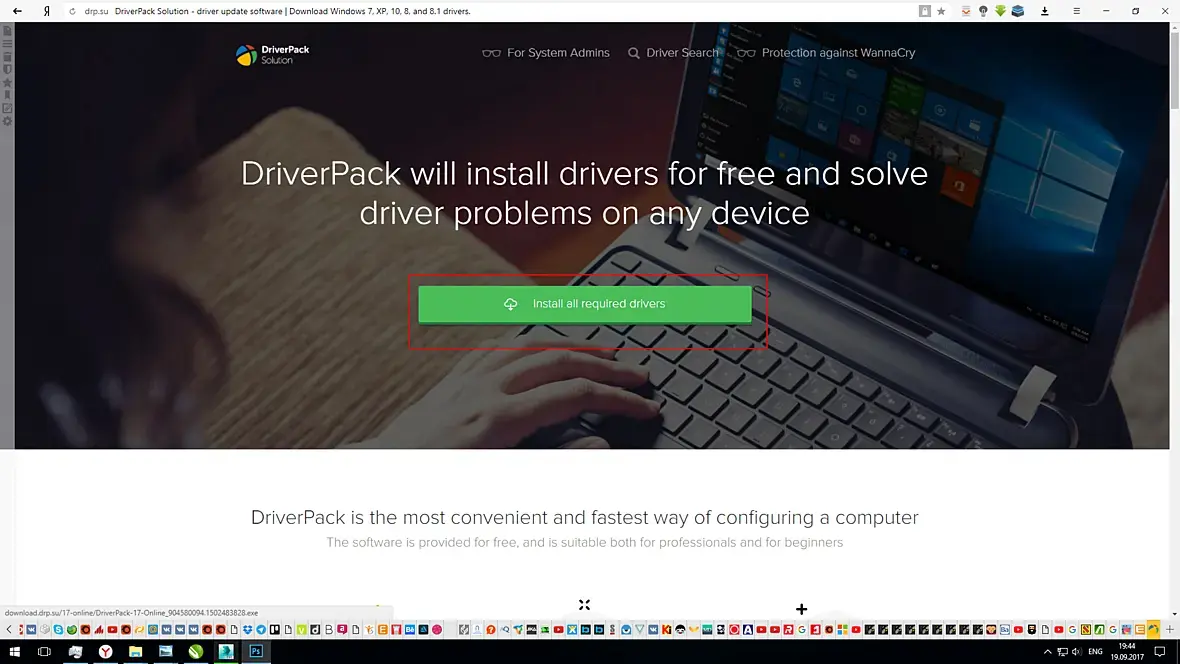Click the blue stacked-layers extension icon

tap(1018, 11)
